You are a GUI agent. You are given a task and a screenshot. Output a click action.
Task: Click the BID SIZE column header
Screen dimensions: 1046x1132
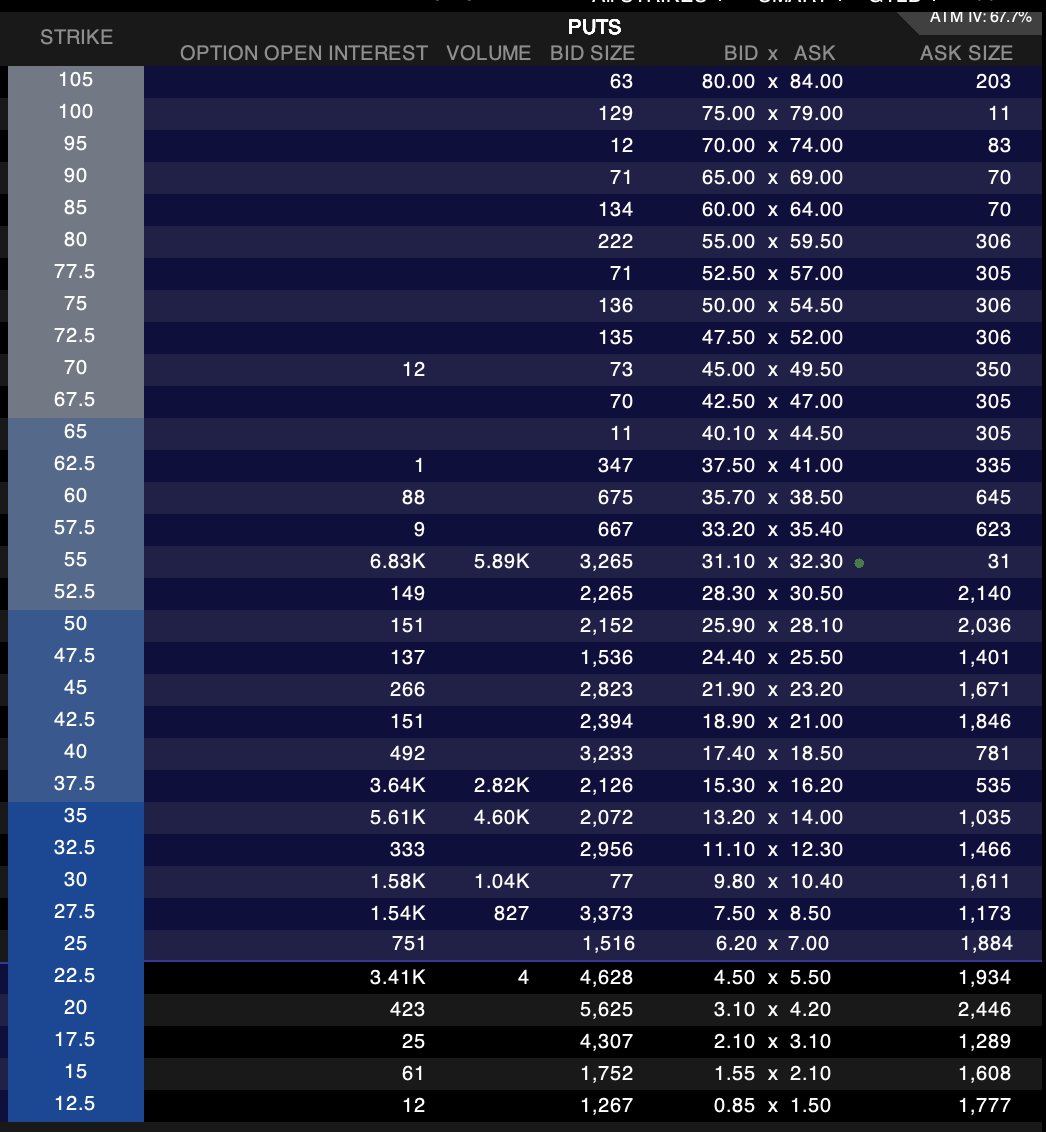coord(593,53)
